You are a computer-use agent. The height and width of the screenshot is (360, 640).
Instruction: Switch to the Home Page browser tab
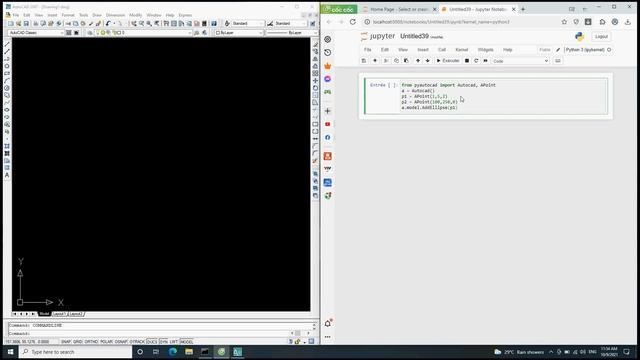399,9
